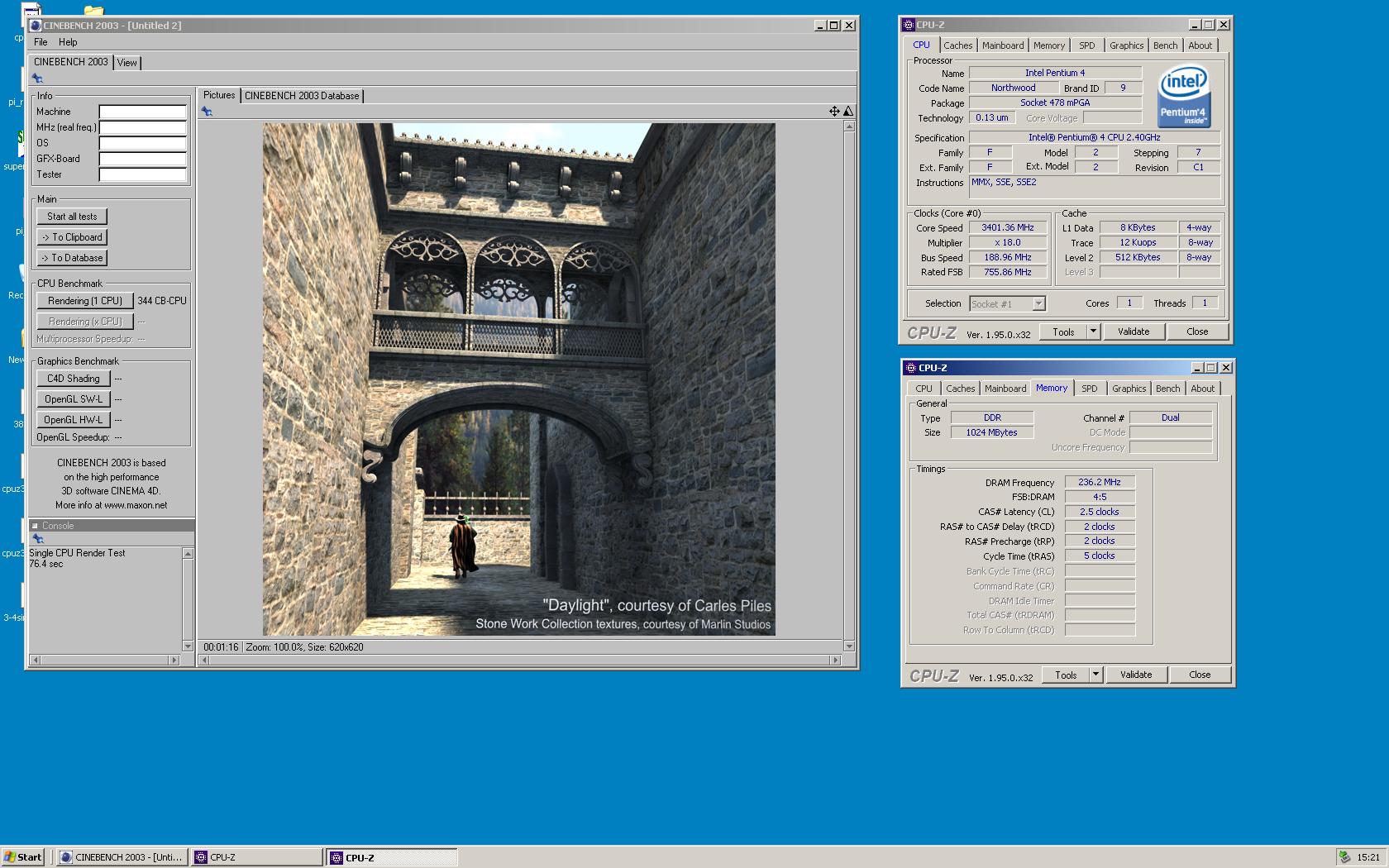Viewport: 1389px width, 868px height.
Task: Click Validate in the lower CPU-Z window
Action: pos(1136,675)
